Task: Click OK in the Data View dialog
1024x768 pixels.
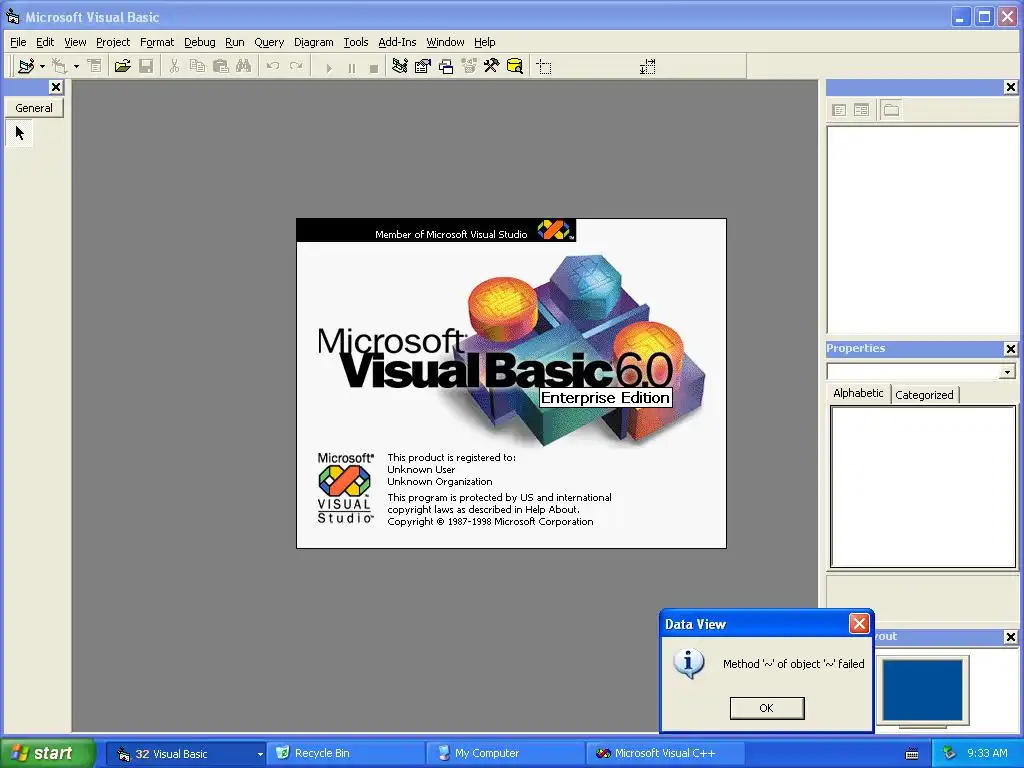Action: 767,708
